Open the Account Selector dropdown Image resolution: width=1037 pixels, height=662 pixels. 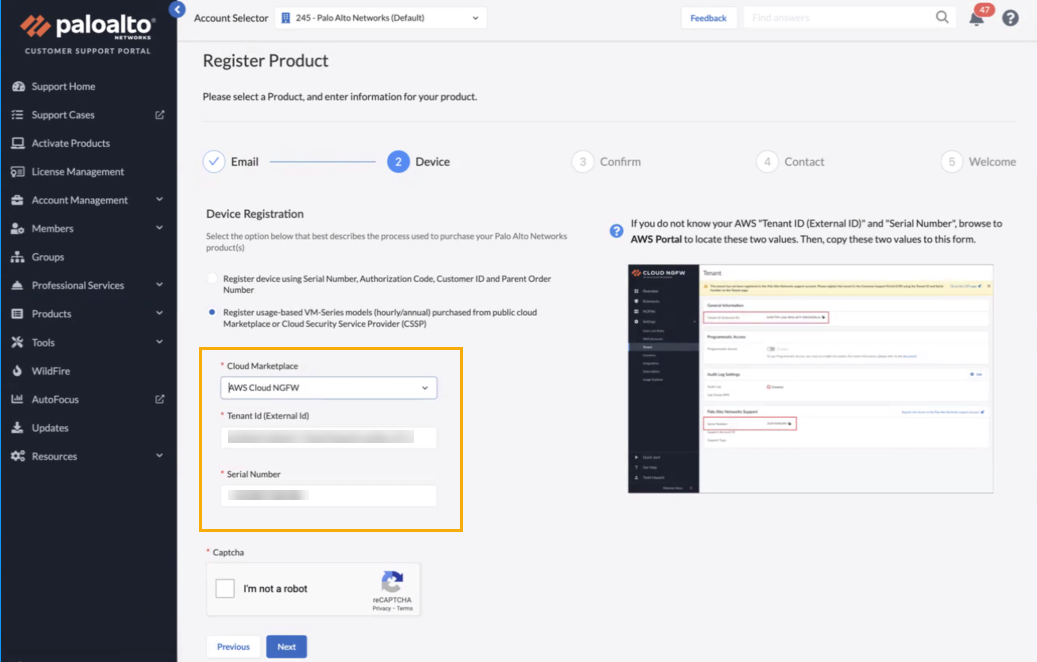[380, 18]
